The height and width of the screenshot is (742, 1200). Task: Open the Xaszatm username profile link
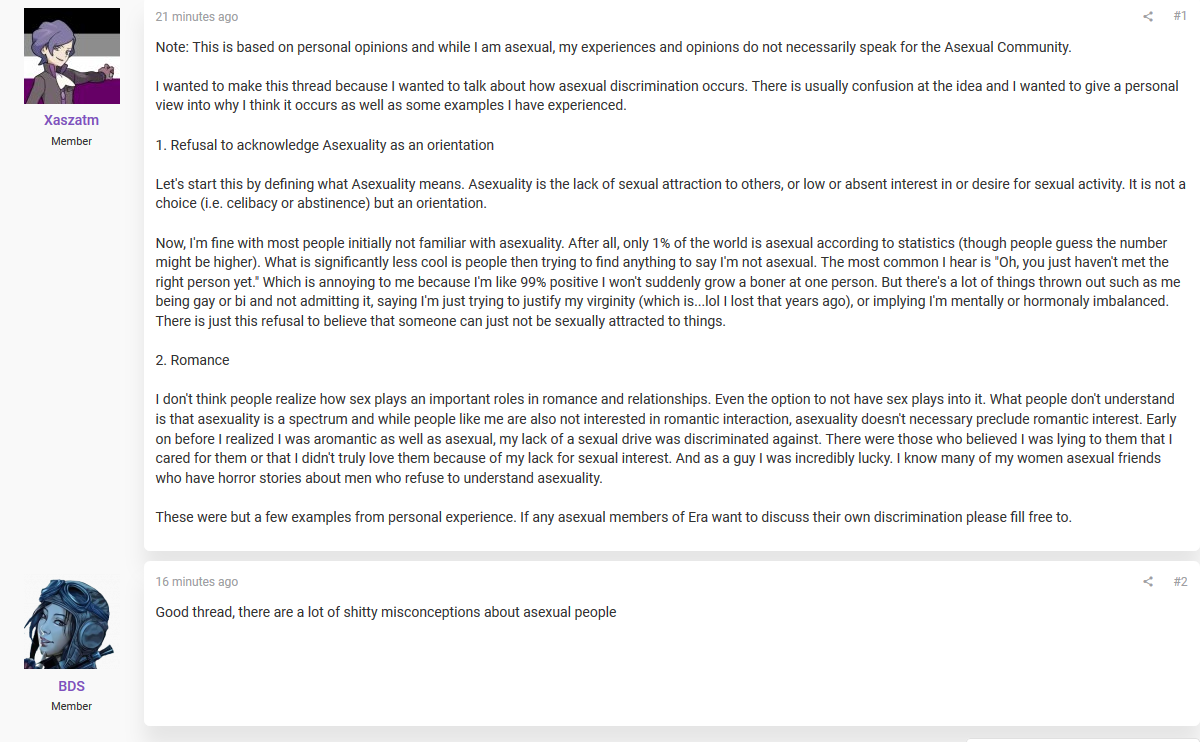coord(72,120)
